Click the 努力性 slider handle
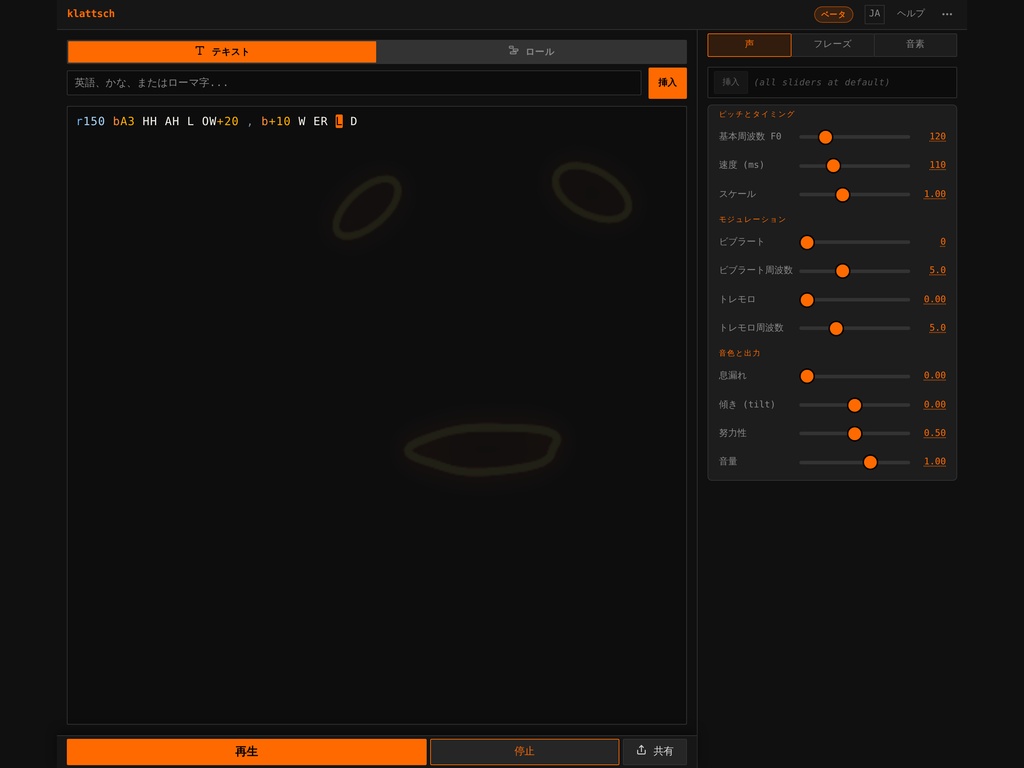1024x768 pixels. point(854,434)
